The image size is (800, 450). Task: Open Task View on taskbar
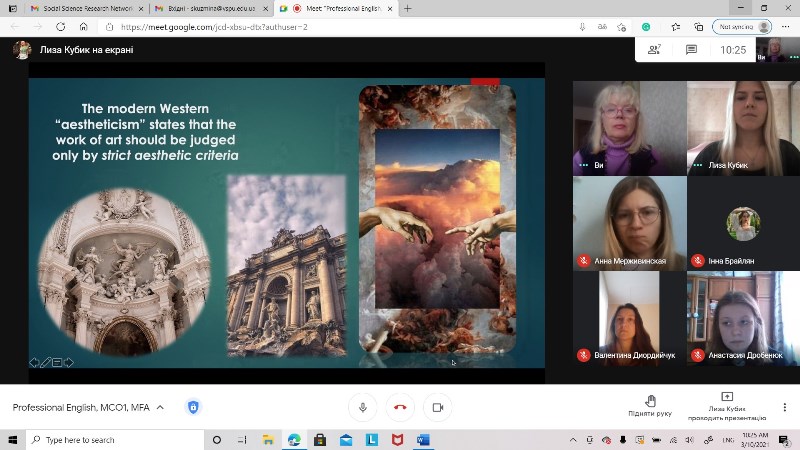[242, 440]
